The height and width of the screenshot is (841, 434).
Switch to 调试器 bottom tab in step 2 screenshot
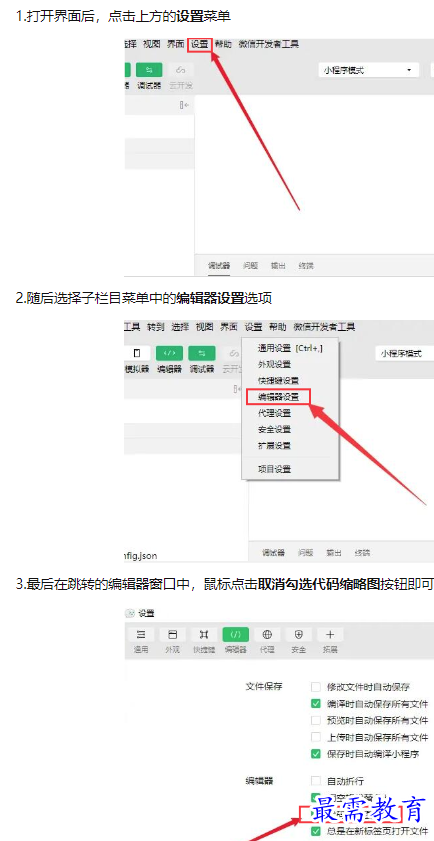coord(273,552)
